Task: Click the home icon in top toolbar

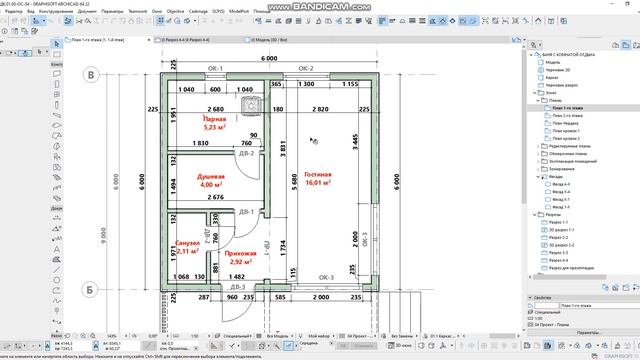Action: (538, 21)
